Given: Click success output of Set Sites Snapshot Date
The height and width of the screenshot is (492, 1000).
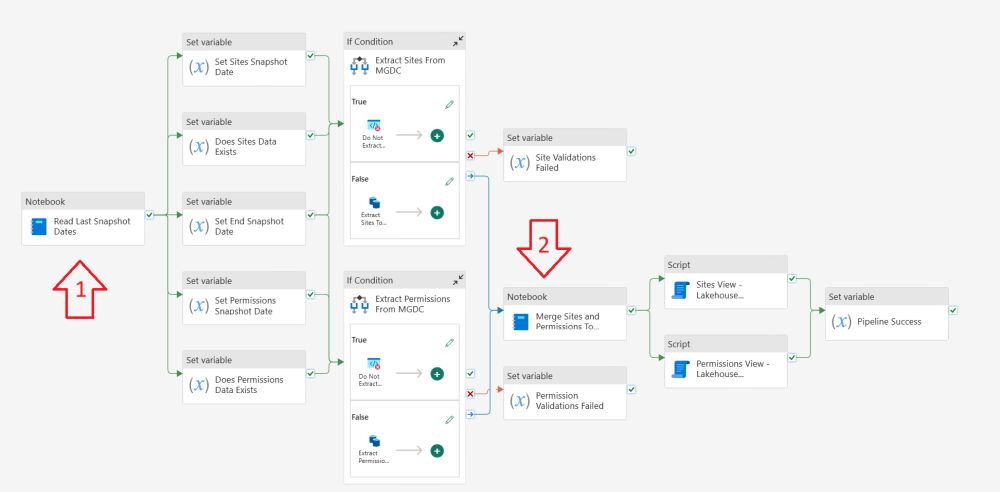Looking at the screenshot, I should tap(310, 56).
